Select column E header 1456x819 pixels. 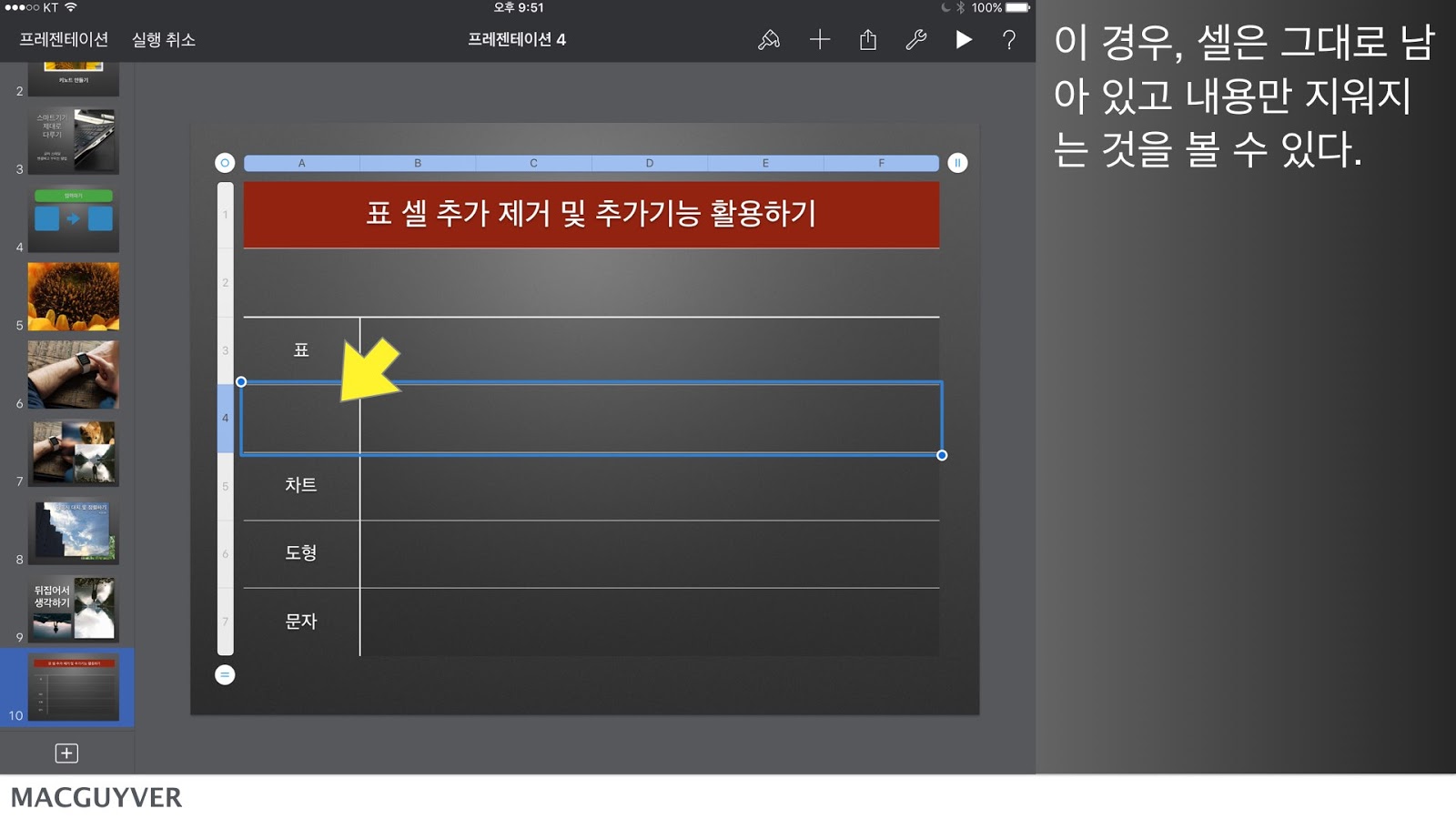(x=765, y=163)
